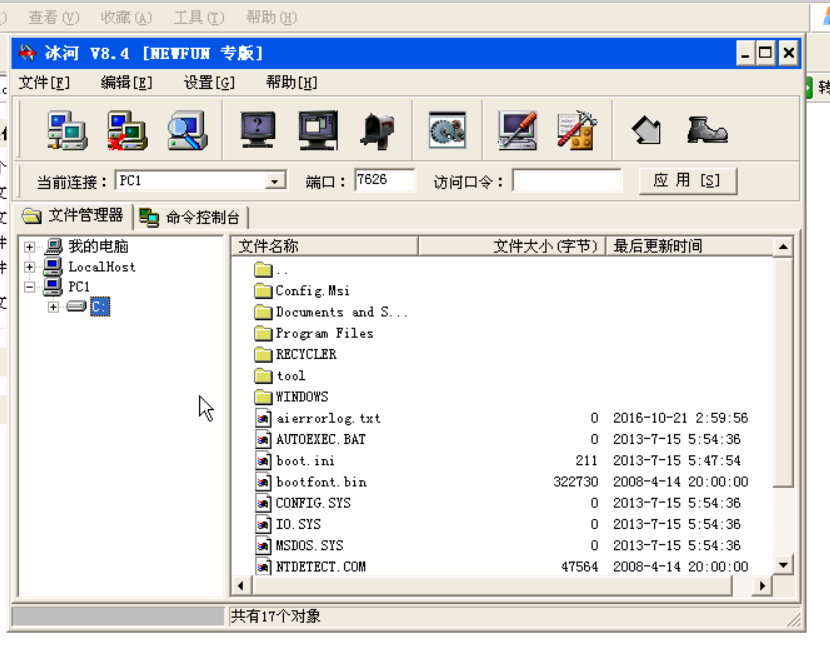830x668 pixels.
Task: Click the 322730 file size value
Action: point(575,482)
